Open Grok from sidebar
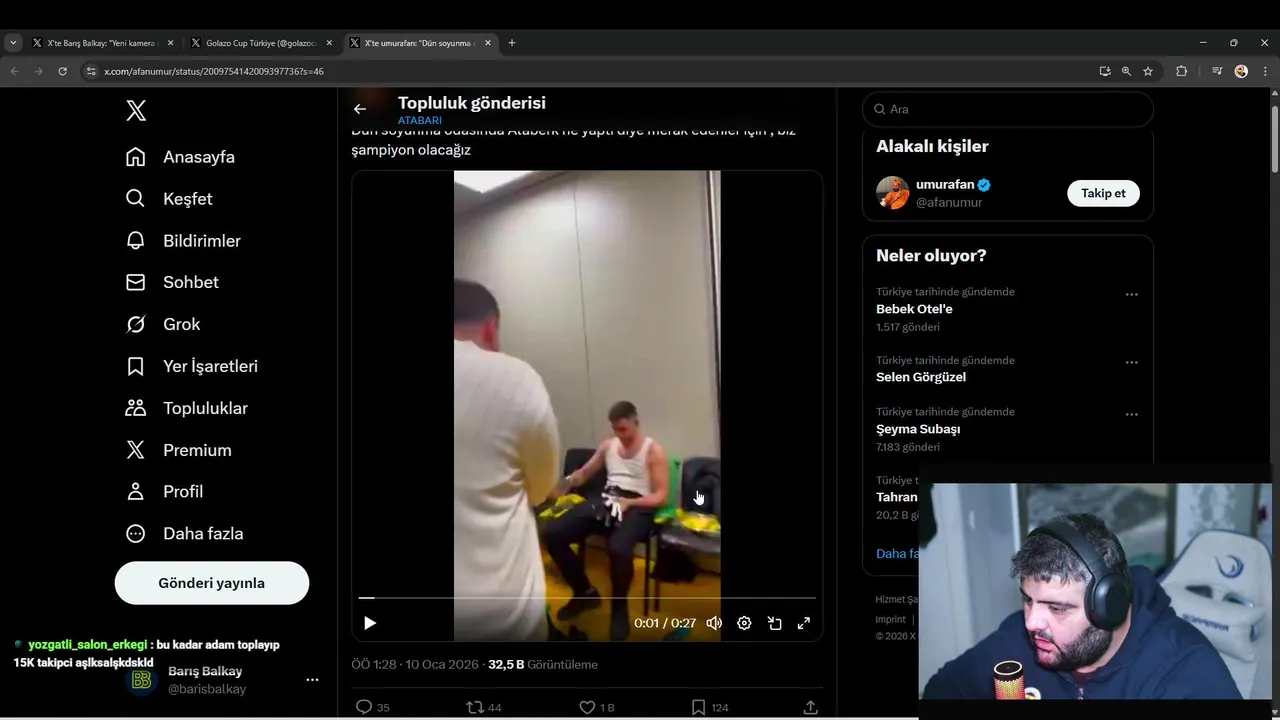The width and height of the screenshot is (1280, 720). pos(162,324)
